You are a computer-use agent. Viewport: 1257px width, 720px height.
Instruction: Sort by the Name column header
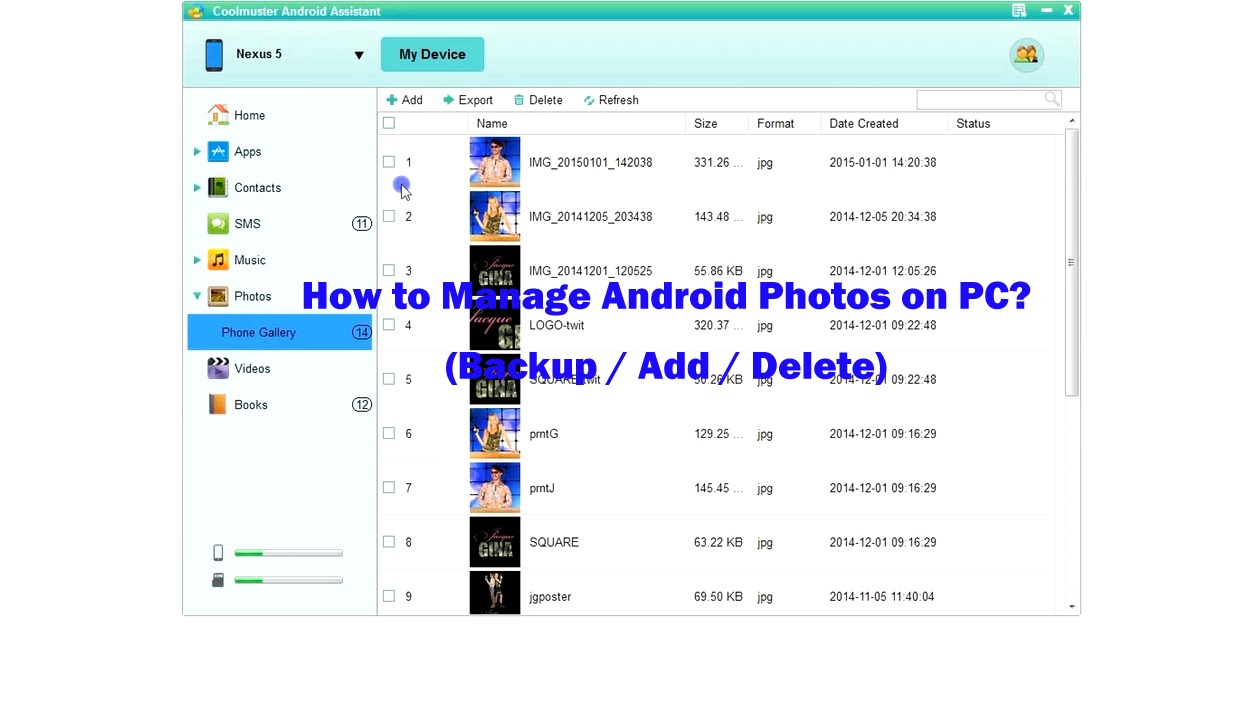(579, 123)
